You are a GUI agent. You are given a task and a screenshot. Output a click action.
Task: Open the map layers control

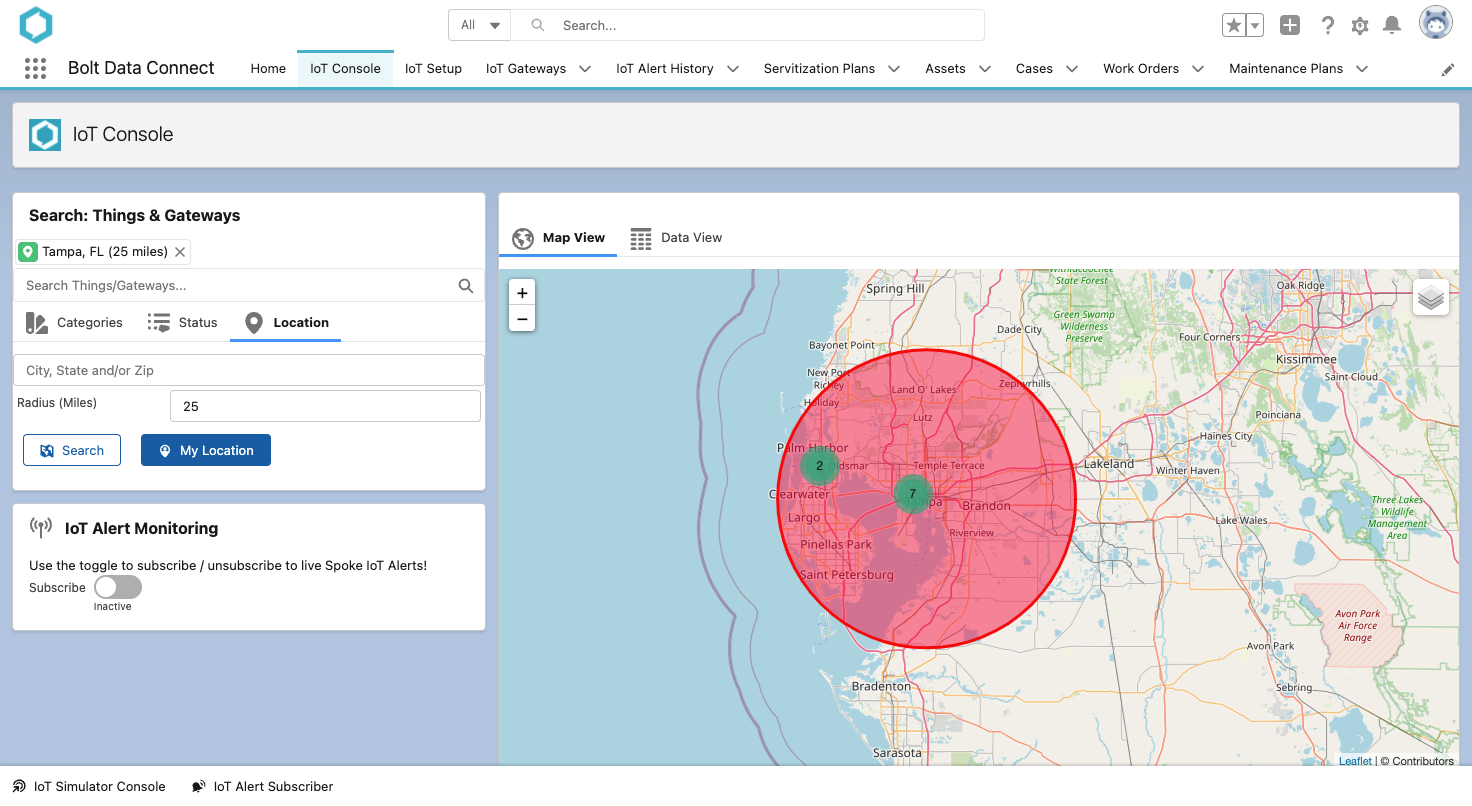[1431, 298]
